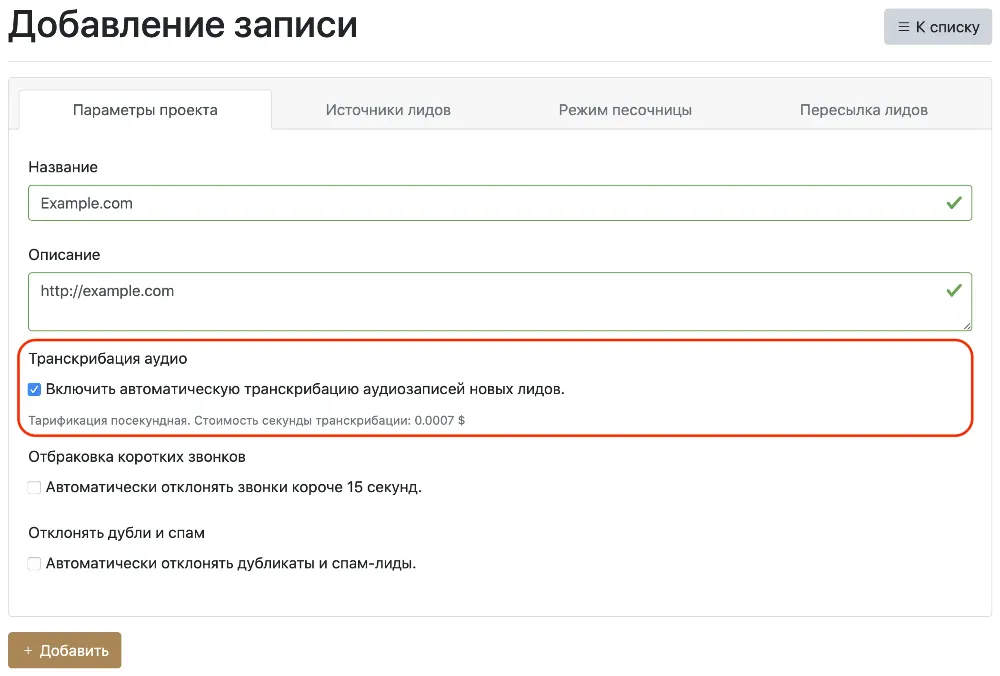
Task: Click the Название field label
Action: coord(62,167)
